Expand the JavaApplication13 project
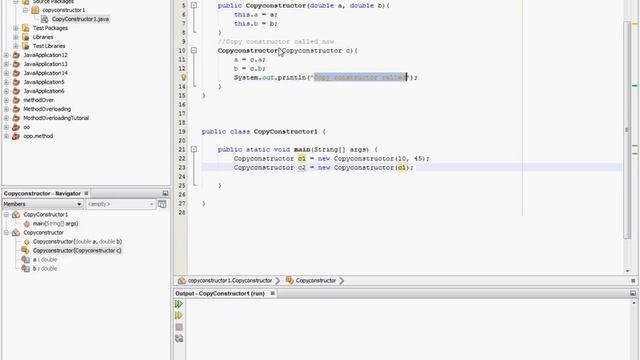Image resolution: width=640 pixels, height=360 pixels. (7, 64)
